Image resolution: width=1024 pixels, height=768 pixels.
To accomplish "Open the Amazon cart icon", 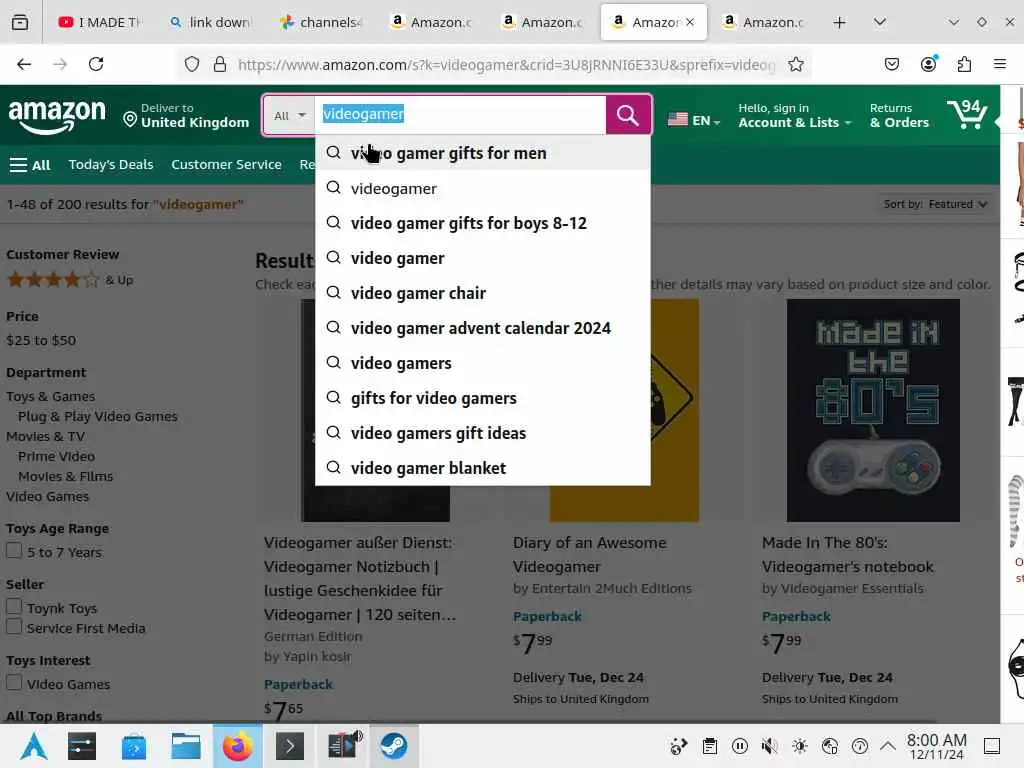I will coord(967,115).
